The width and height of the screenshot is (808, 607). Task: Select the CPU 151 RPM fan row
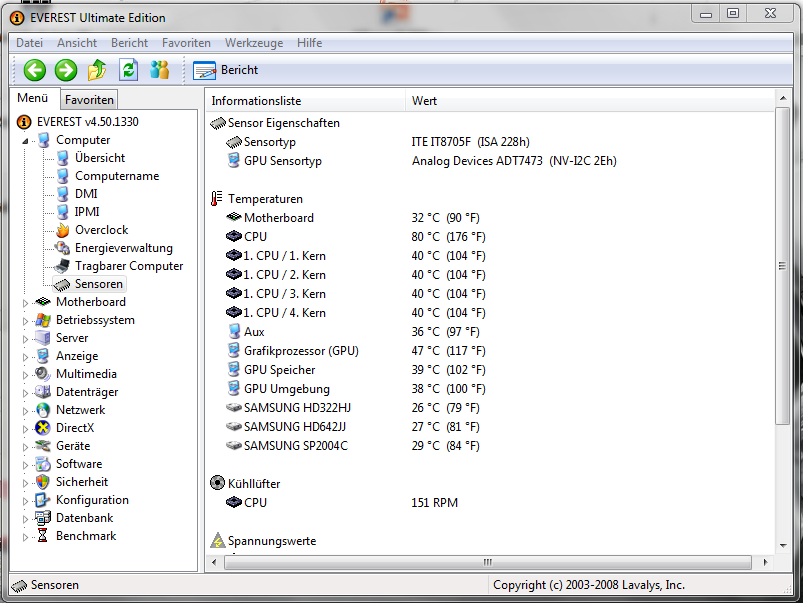(342, 503)
